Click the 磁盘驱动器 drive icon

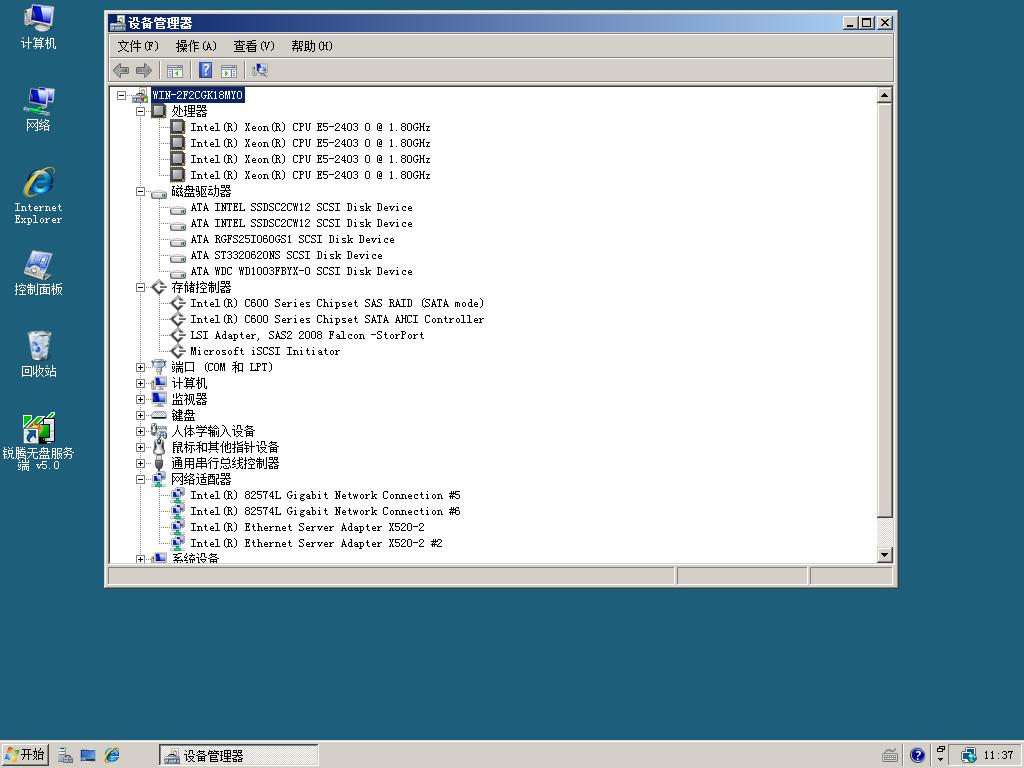pyautogui.click(x=159, y=193)
